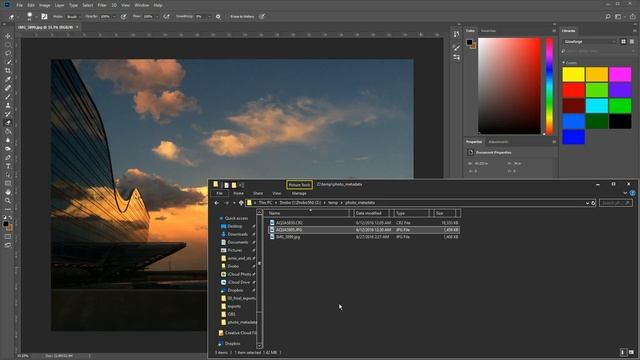
Task: Select the Eraser tool in the toolbox
Action: (x=8, y=123)
